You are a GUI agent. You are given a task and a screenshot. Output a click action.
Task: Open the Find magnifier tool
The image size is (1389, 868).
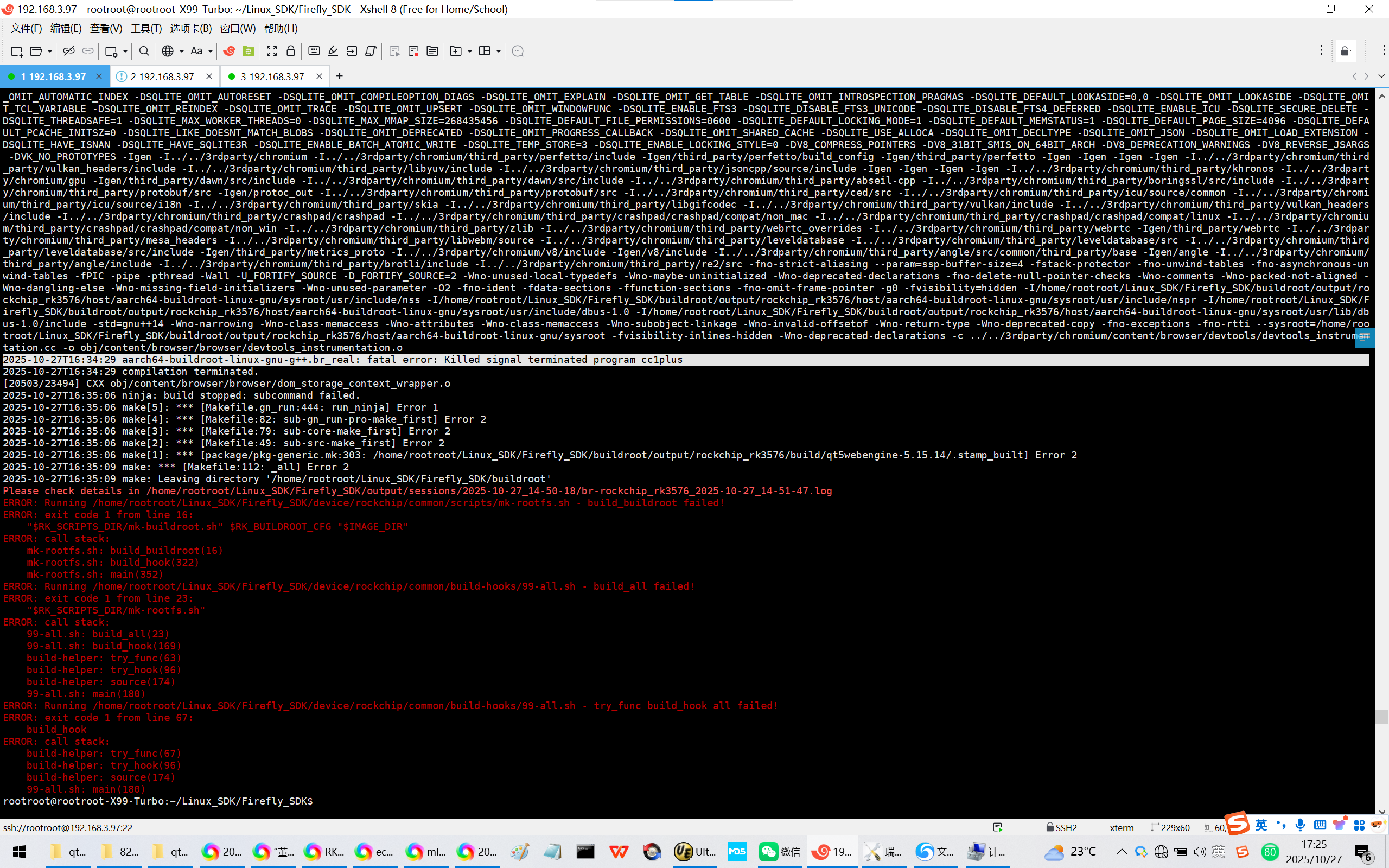tap(144, 51)
